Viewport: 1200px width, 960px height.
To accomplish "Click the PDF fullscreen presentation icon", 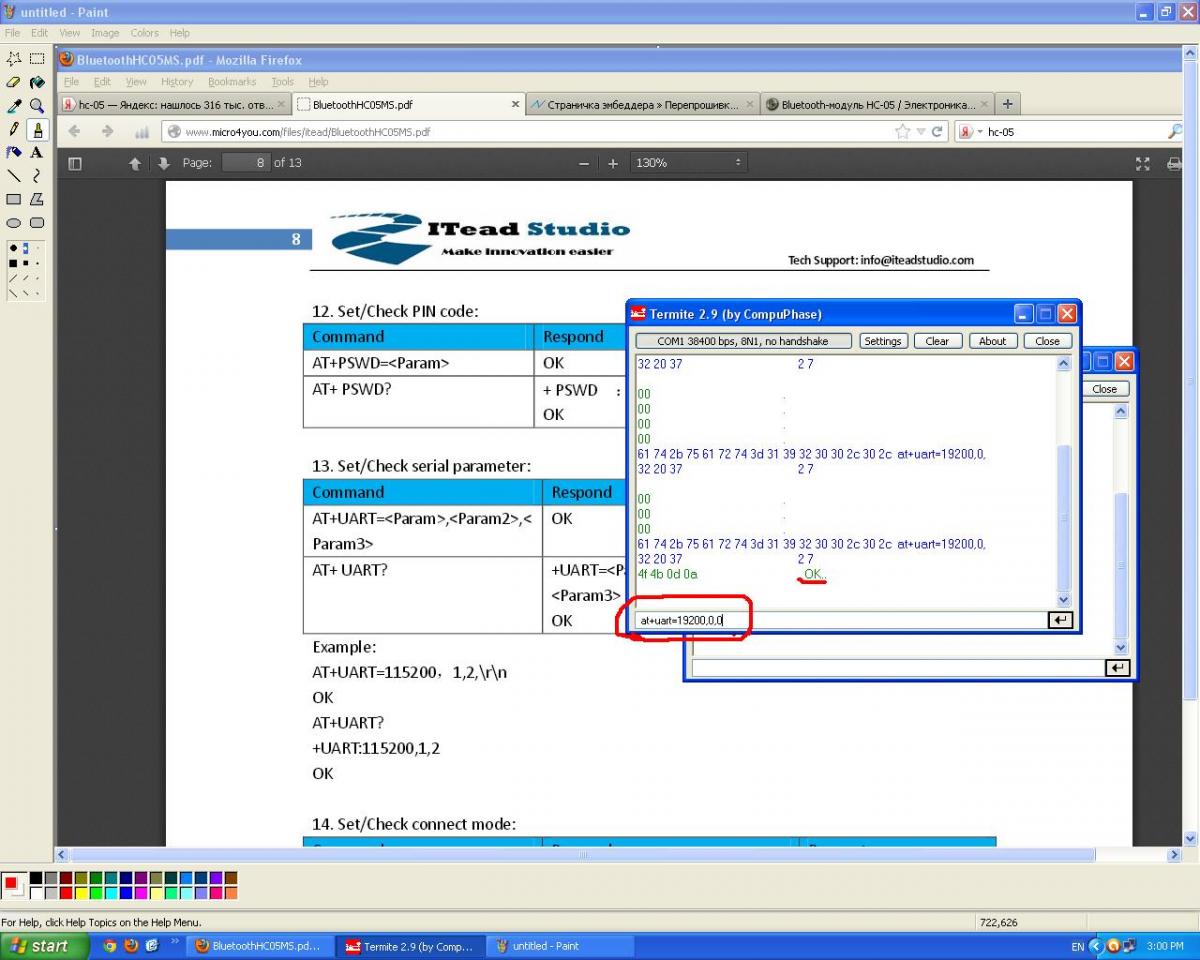I will 1143,163.
